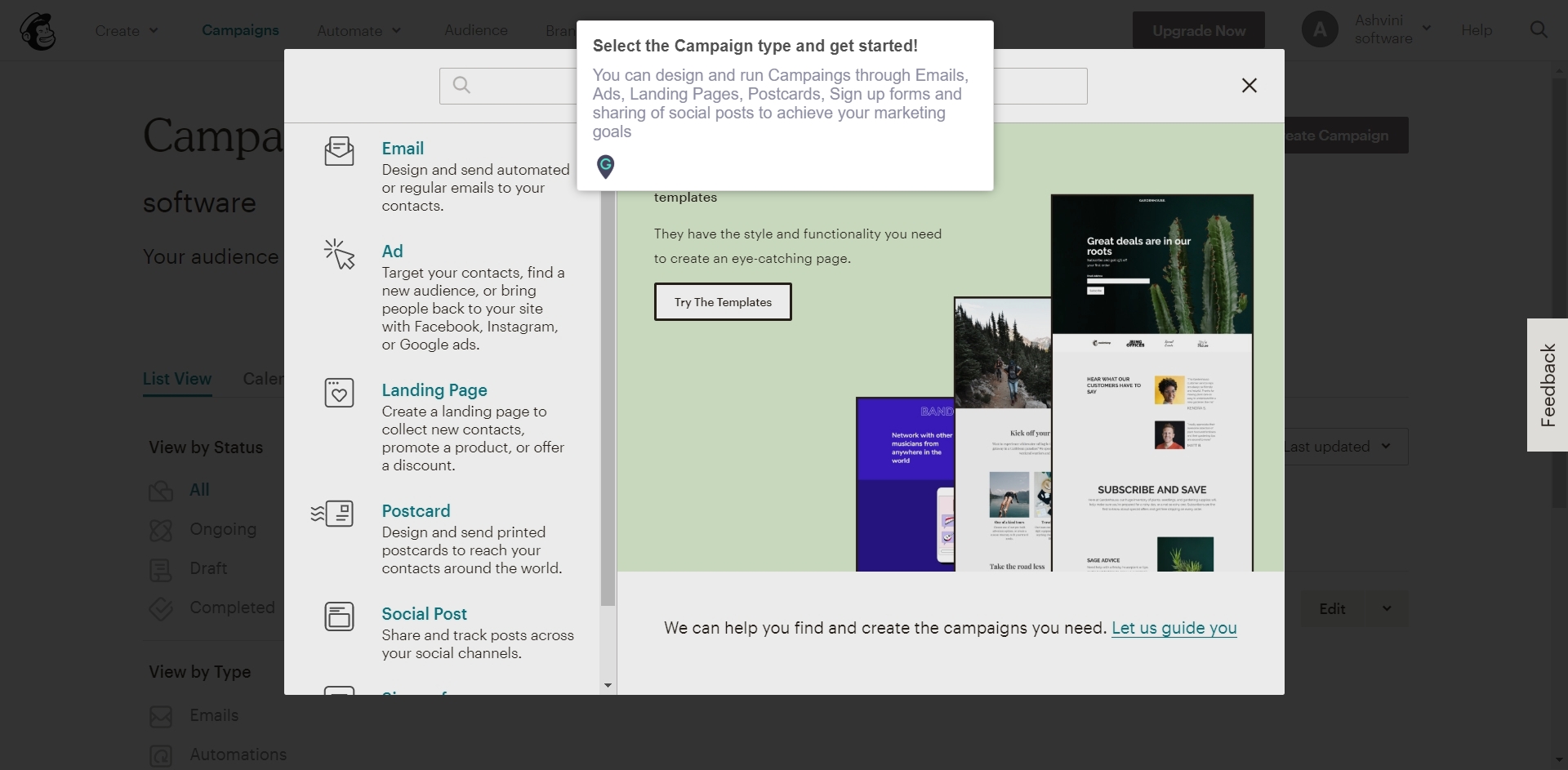This screenshot has width=1568, height=770.
Task: Click the Mailchimp Freddie logo
Action: [38, 31]
